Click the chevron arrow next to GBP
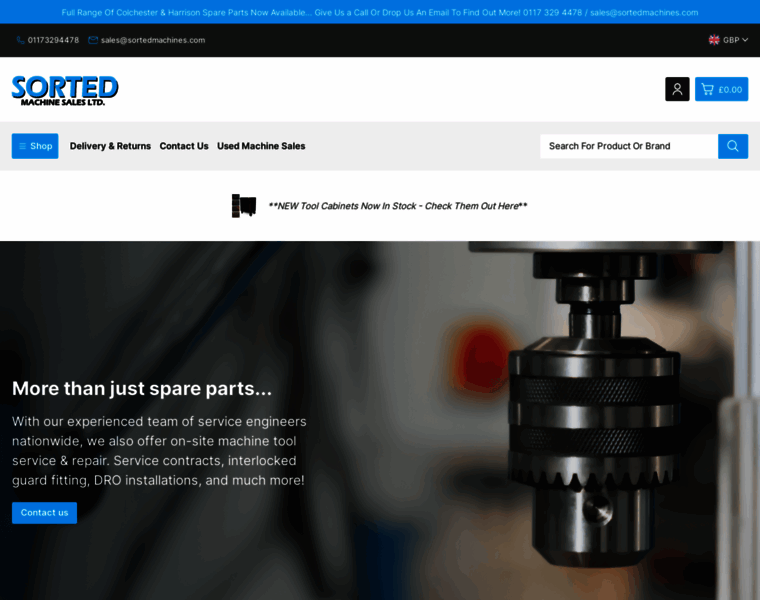 [x=745, y=40]
